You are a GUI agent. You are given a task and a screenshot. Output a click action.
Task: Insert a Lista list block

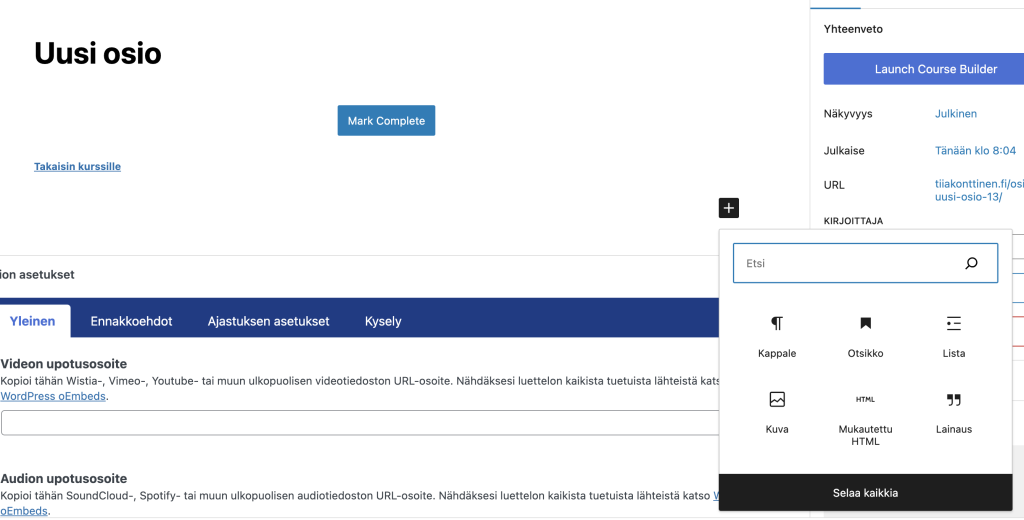pos(953,335)
